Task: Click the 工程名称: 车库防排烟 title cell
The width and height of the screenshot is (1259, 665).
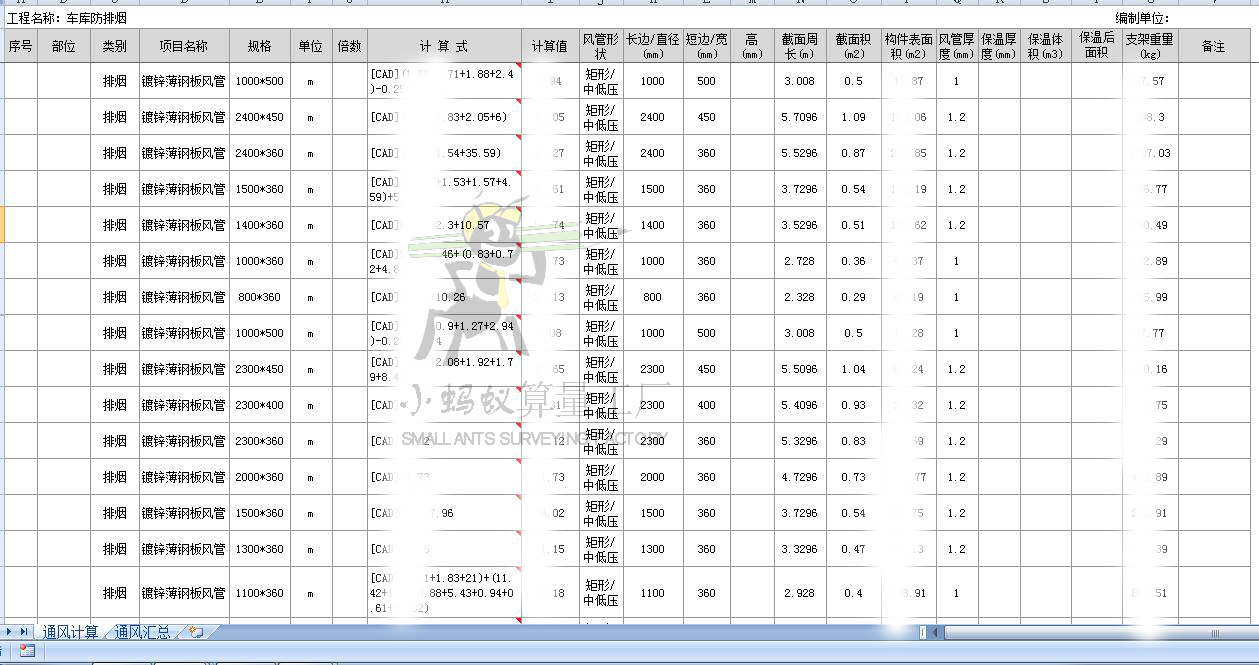Action: click(x=67, y=18)
